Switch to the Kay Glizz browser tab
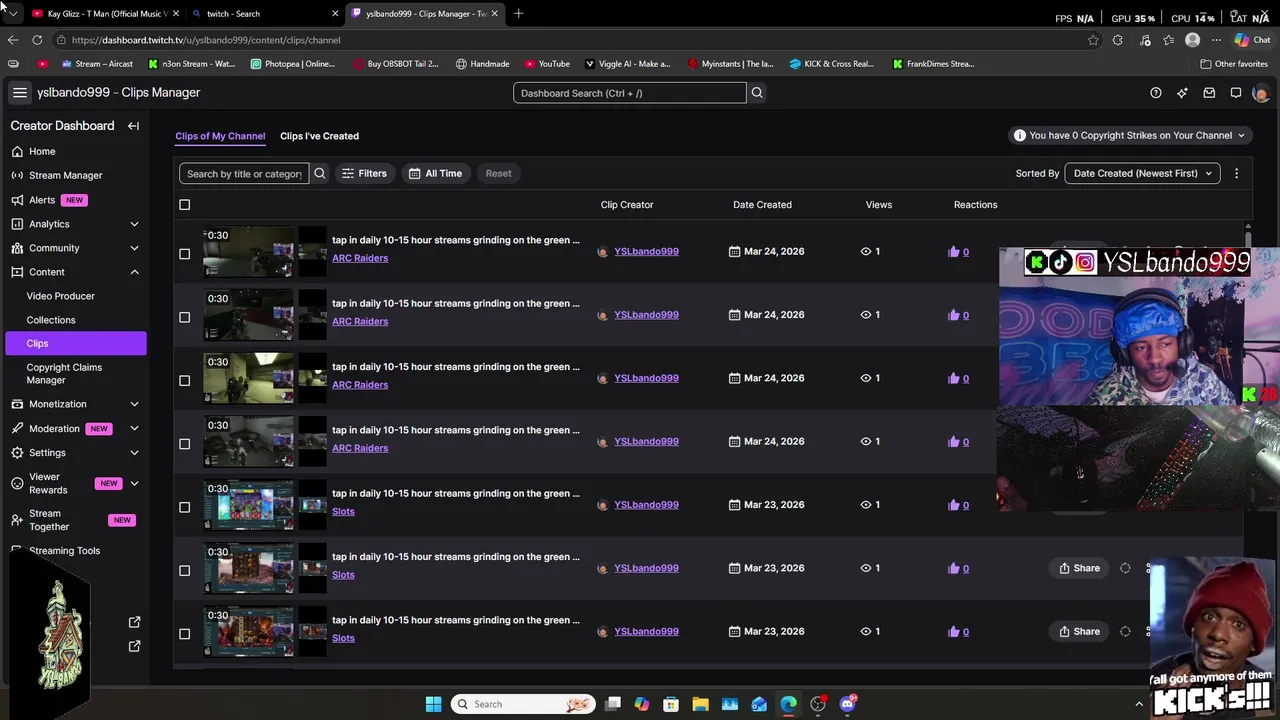This screenshot has height=720, width=1280. point(106,14)
